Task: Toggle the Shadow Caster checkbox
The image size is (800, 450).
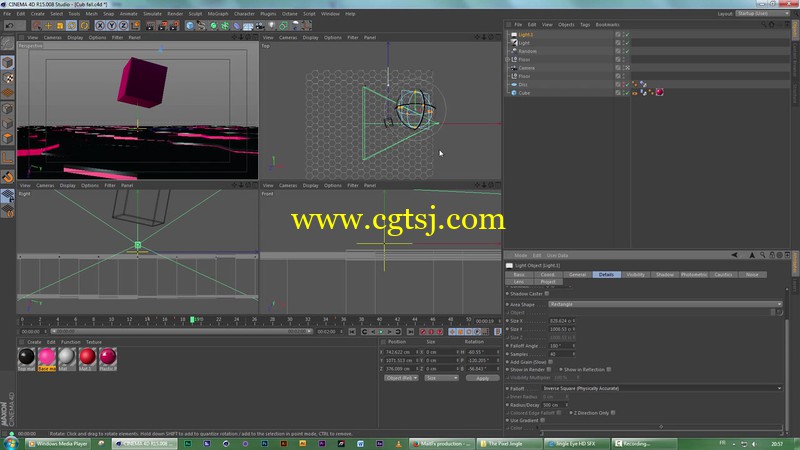Action: point(547,294)
